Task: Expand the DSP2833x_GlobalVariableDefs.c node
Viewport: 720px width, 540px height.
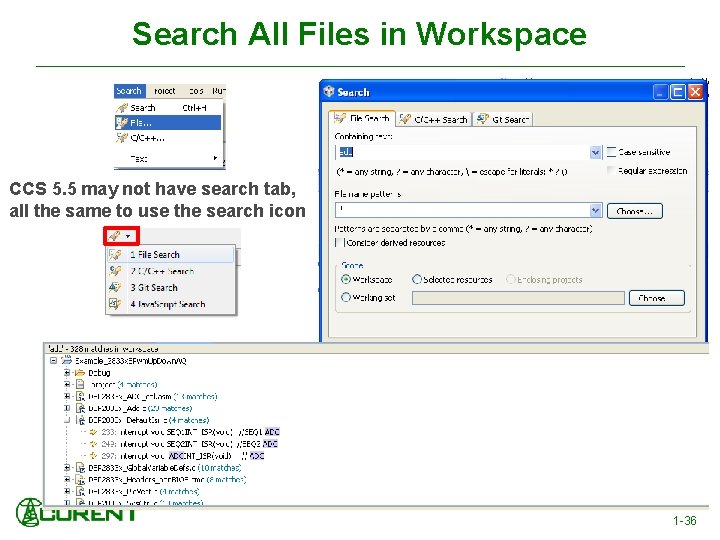Action: (67, 467)
